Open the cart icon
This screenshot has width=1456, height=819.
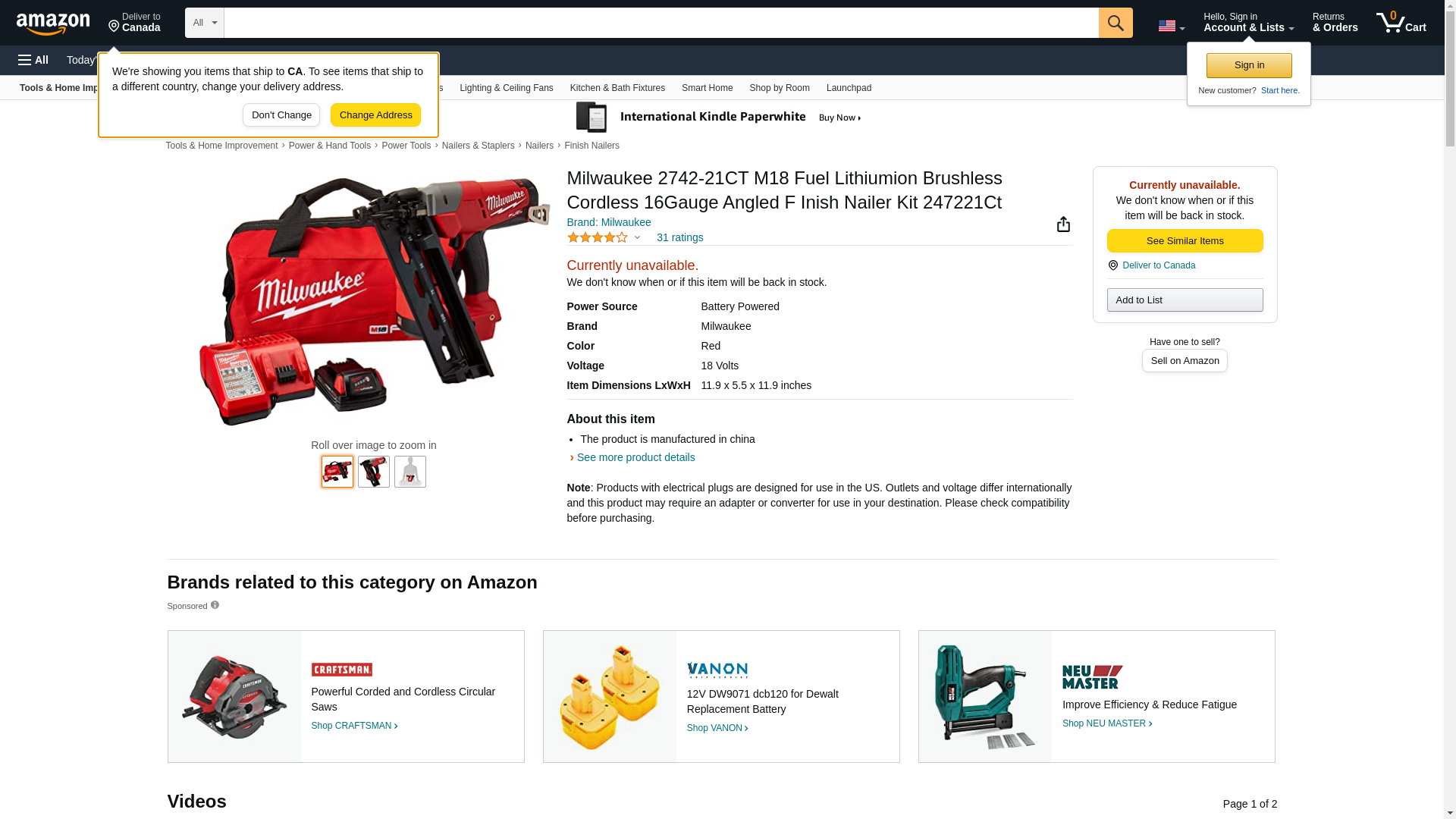(1401, 23)
